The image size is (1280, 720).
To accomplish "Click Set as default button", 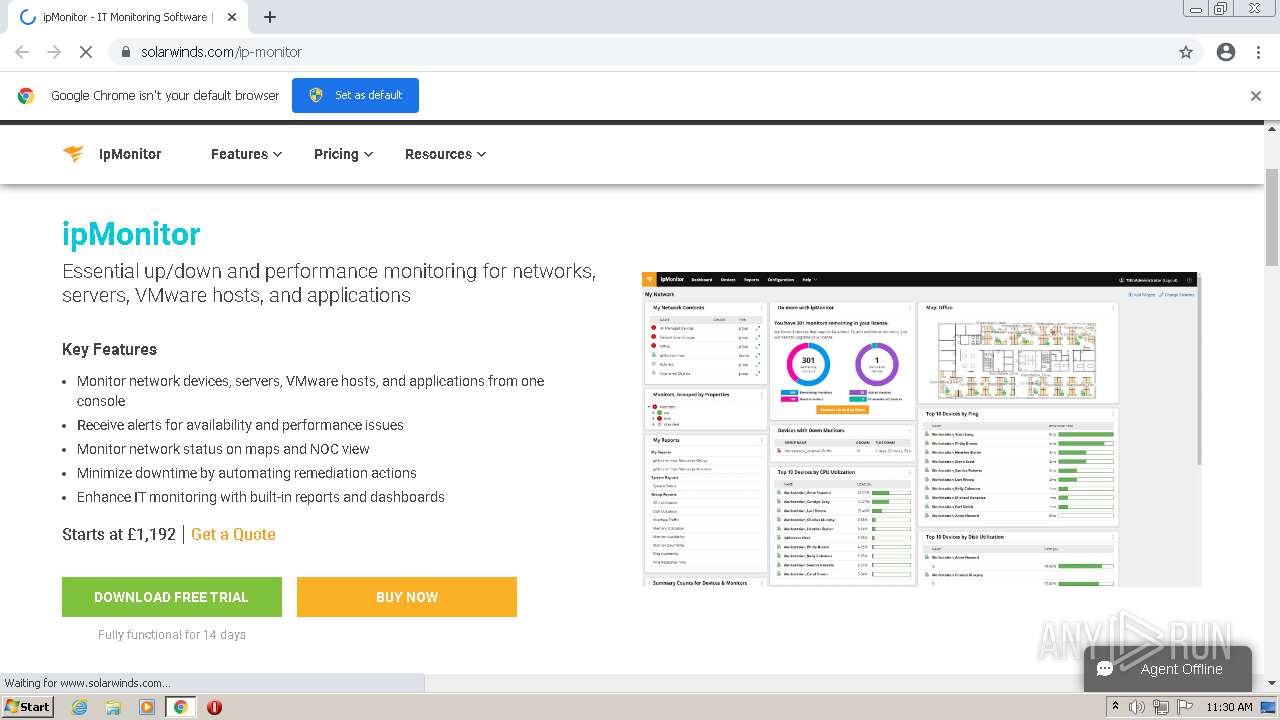I will coord(355,95).
